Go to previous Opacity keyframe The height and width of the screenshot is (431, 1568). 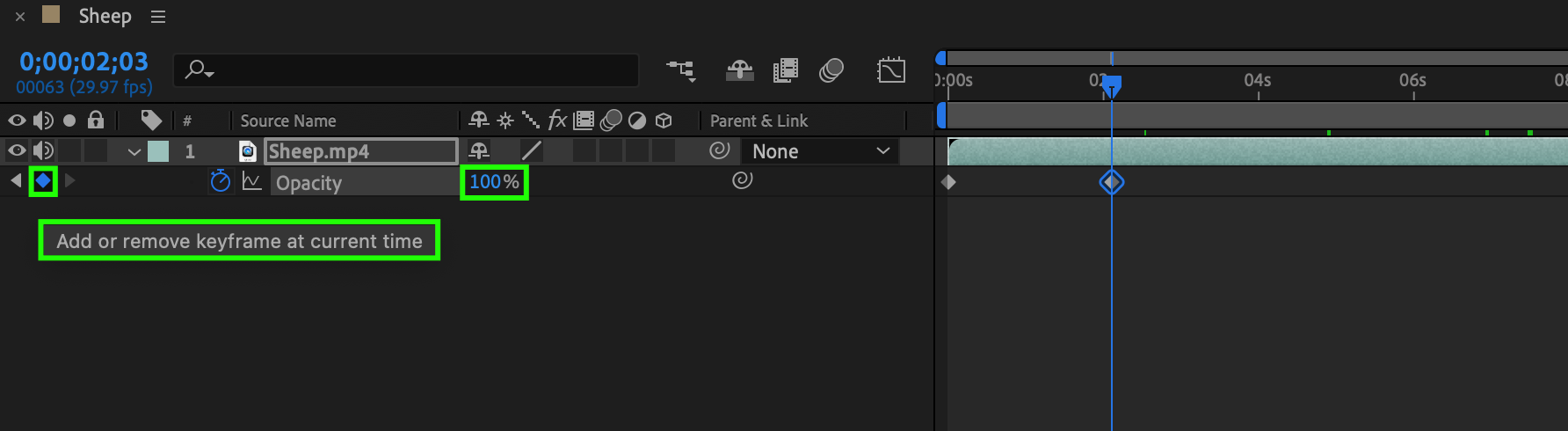pos(16,181)
